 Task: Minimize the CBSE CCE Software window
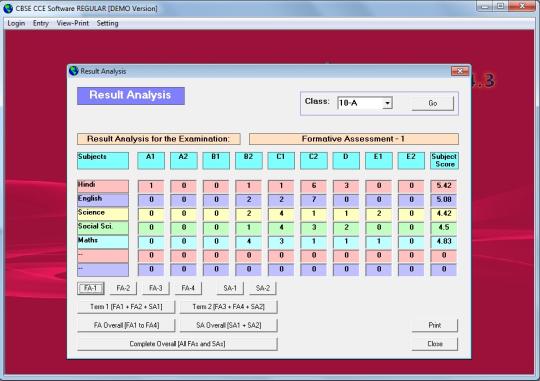tap(485, 6)
